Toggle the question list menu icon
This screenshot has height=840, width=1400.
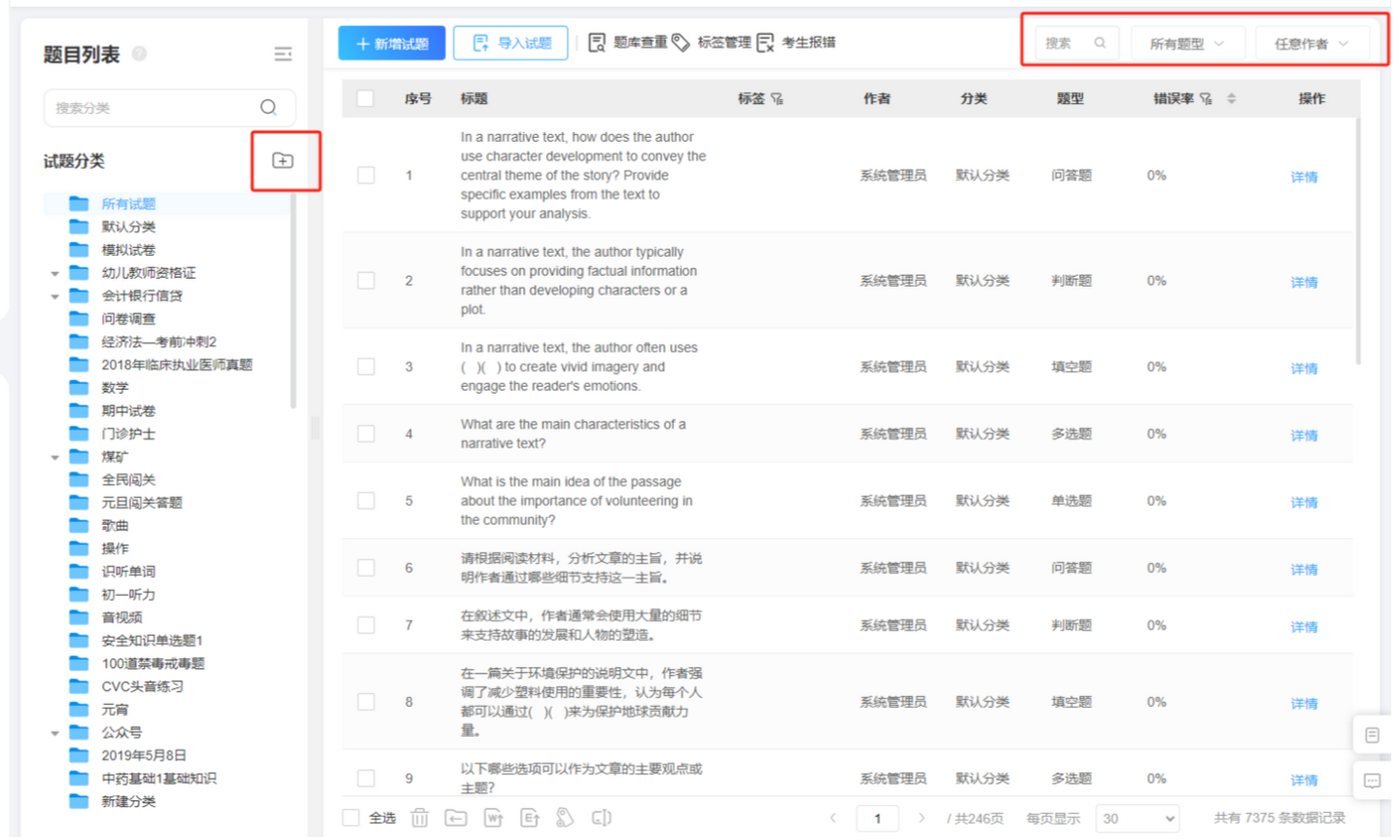(x=283, y=54)
